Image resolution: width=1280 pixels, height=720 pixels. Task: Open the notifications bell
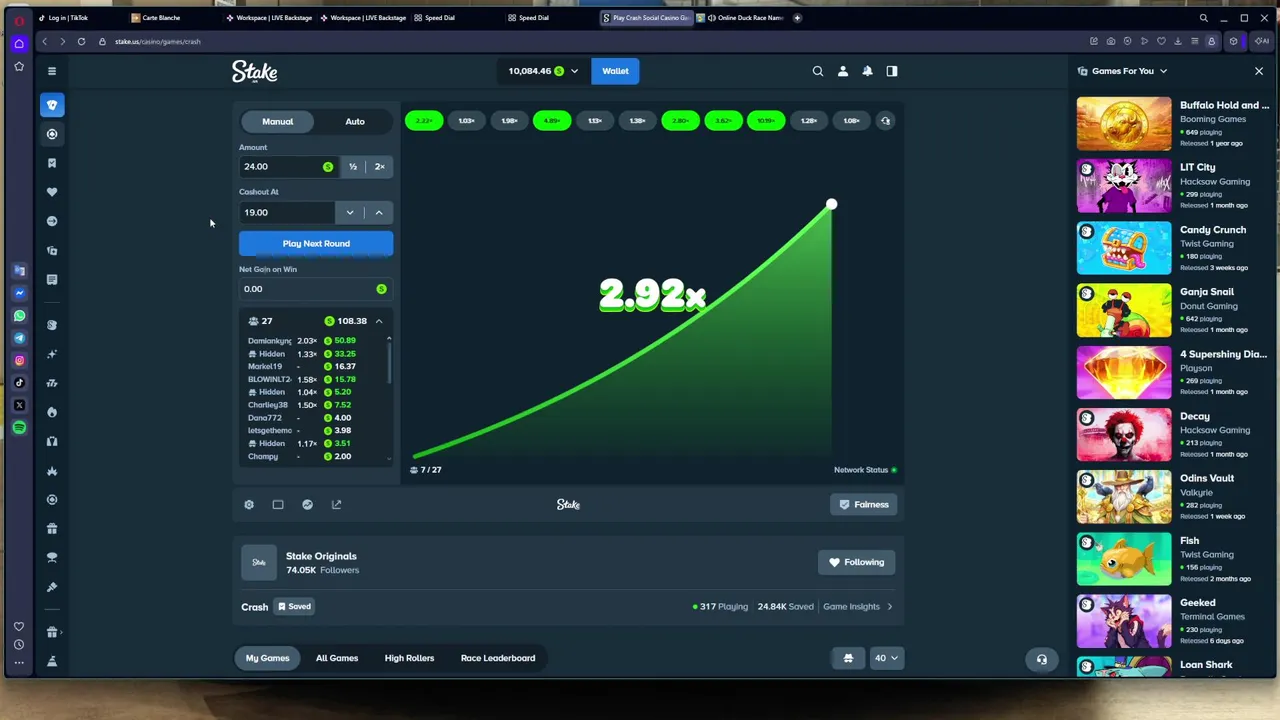[x=867, y=71]
